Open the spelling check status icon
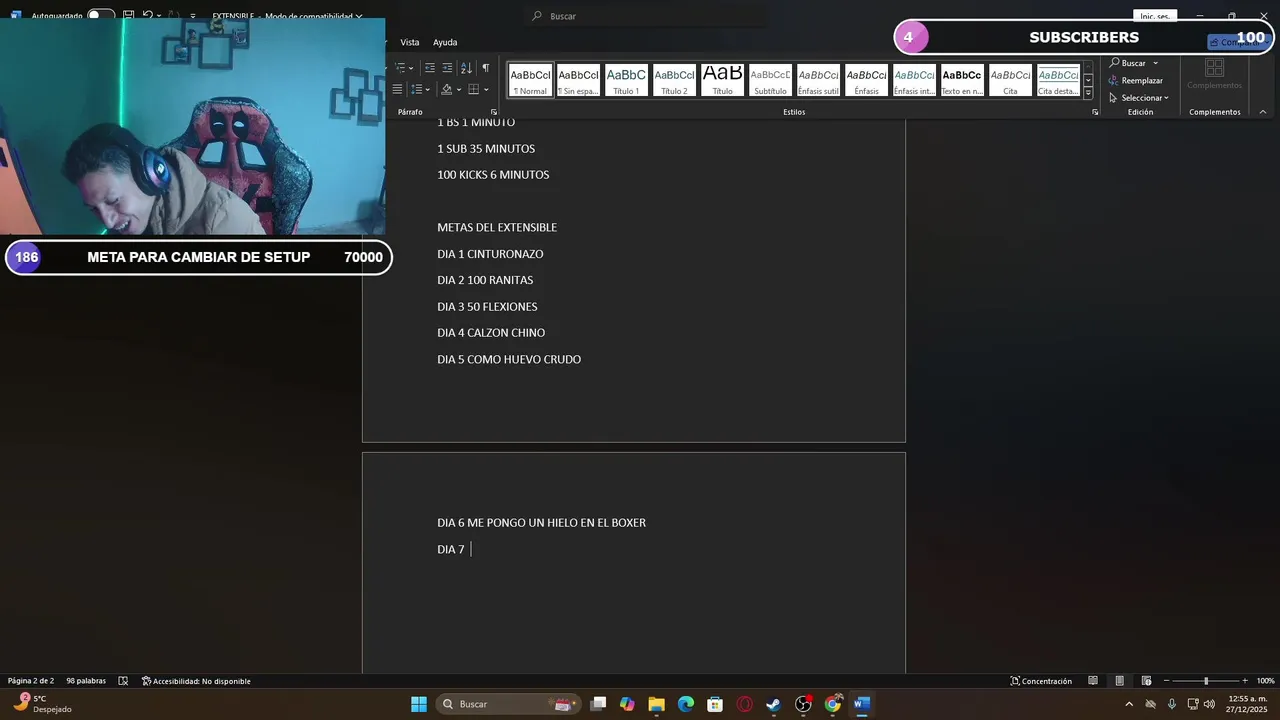The height and width of the screenshot is (720, 1280). pos(123,681)
